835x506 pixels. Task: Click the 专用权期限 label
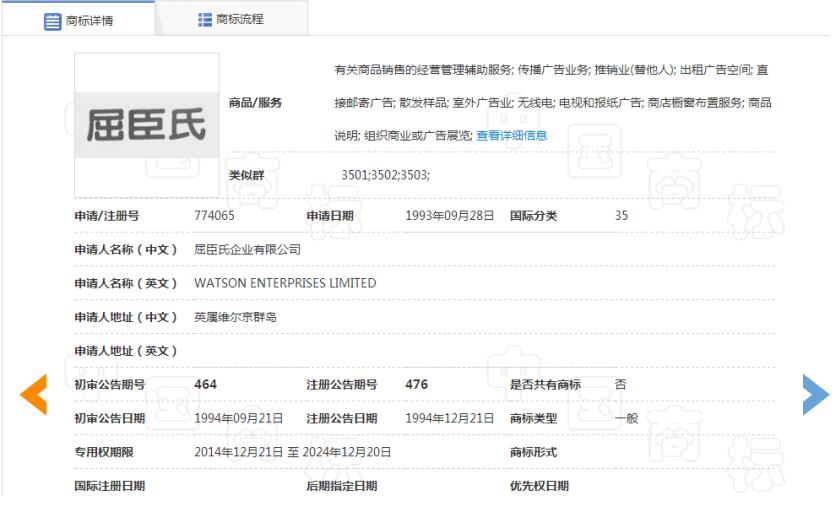(x=104, y=452)
